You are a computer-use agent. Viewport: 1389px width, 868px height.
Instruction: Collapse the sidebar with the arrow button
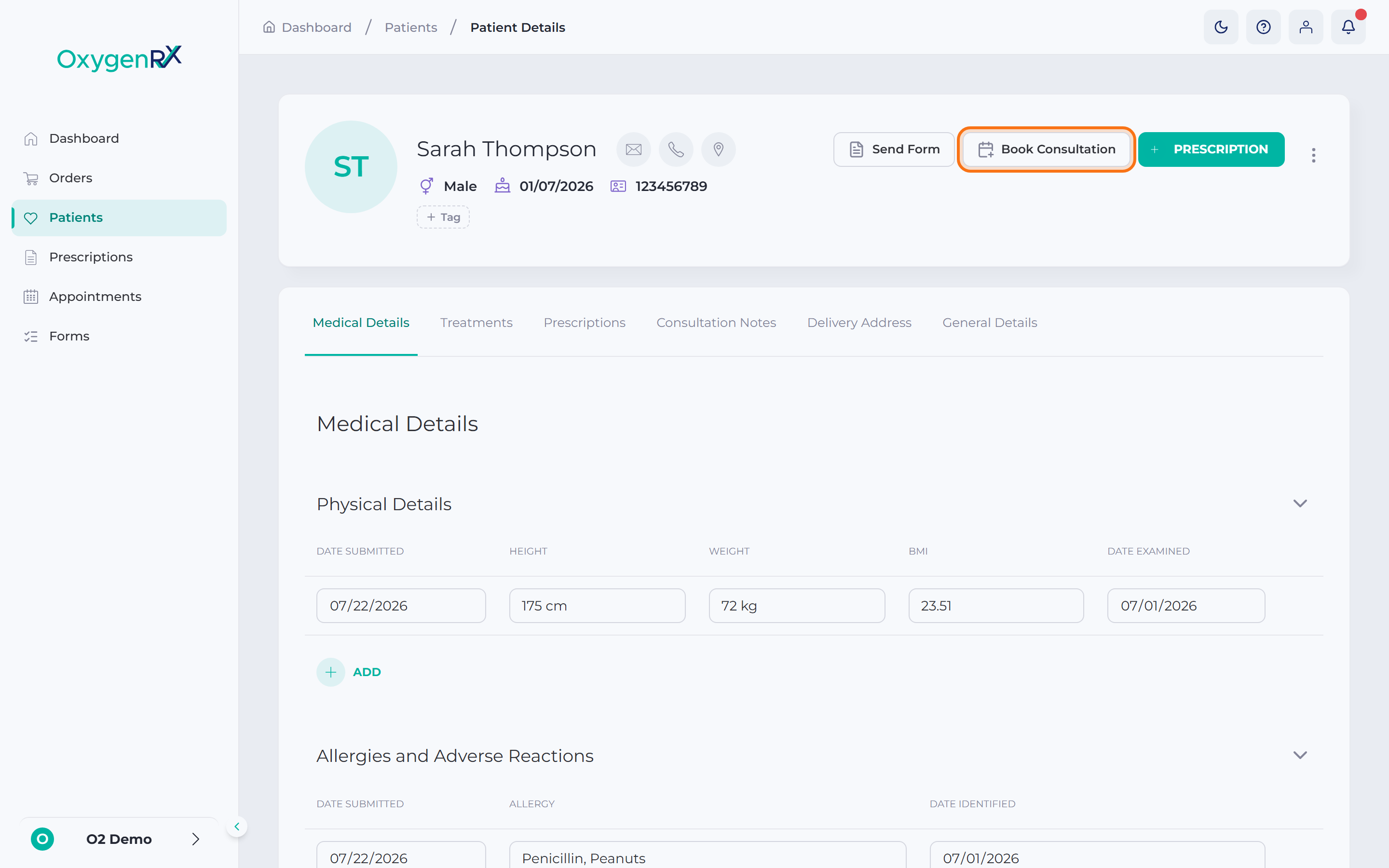click(236, 827)
